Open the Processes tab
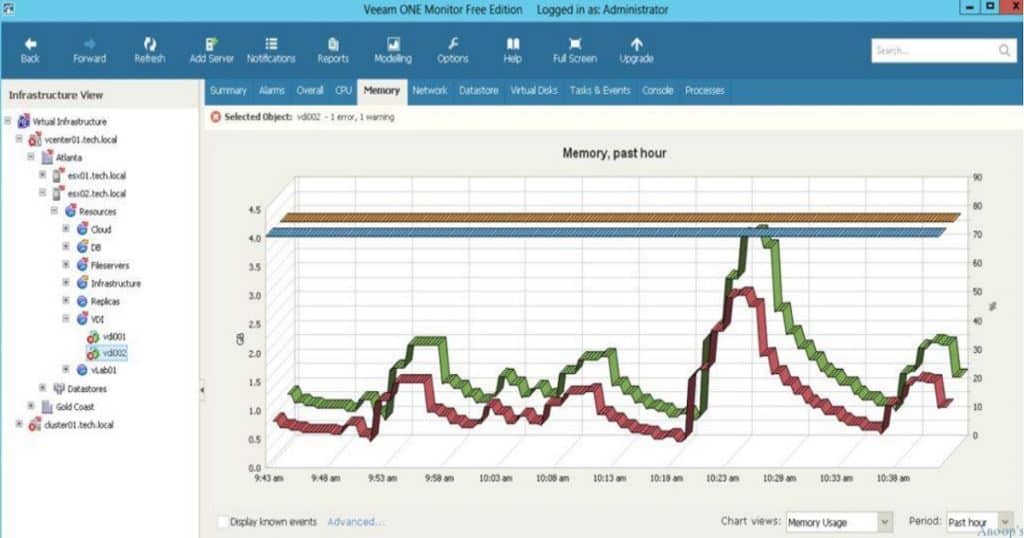 point(705,91)
